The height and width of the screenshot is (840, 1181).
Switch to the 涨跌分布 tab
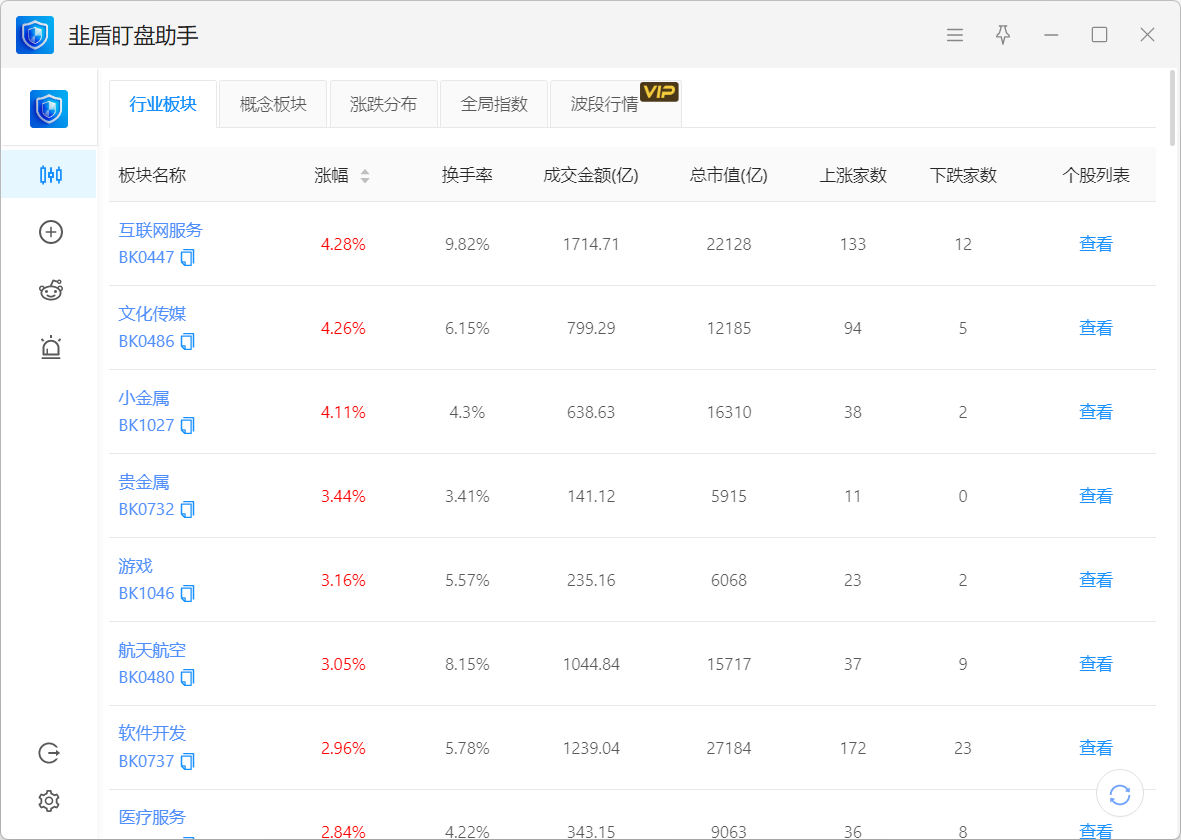[383, 104]
